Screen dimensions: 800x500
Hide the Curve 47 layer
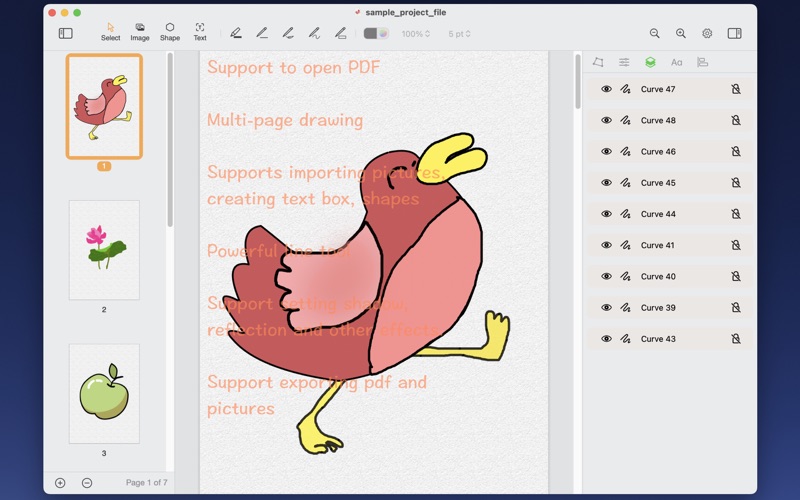coord(606,89)
